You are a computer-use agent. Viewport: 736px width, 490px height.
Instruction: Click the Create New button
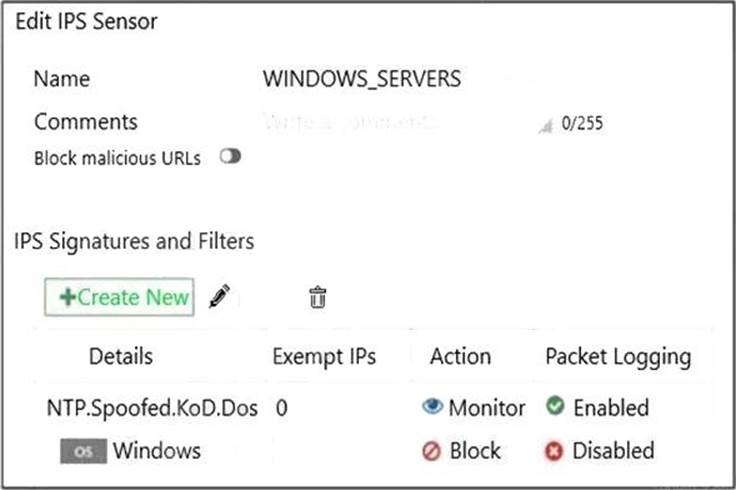point(119,297)
